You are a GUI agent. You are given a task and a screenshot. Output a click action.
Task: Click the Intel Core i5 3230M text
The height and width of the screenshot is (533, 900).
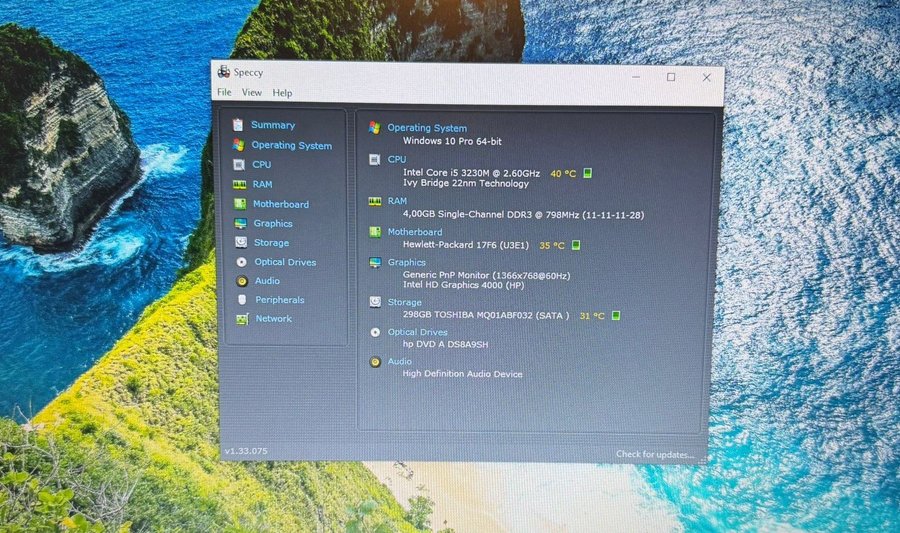point(471,173)
